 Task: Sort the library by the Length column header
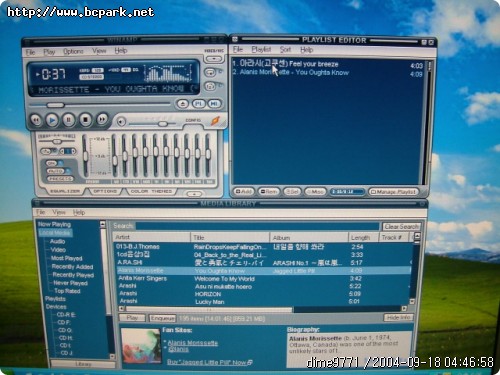click(x=363, y=238)
